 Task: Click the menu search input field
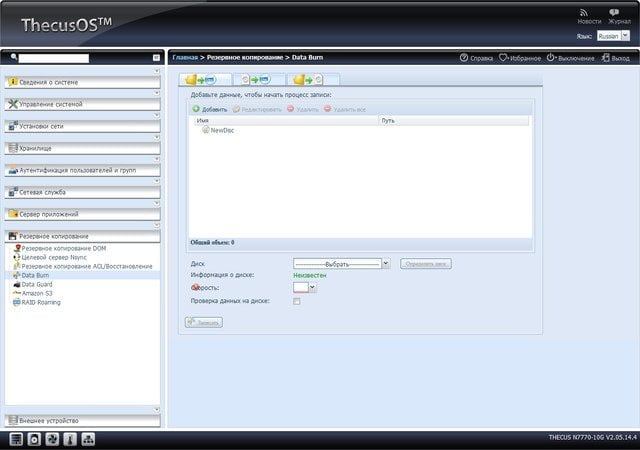53,58
